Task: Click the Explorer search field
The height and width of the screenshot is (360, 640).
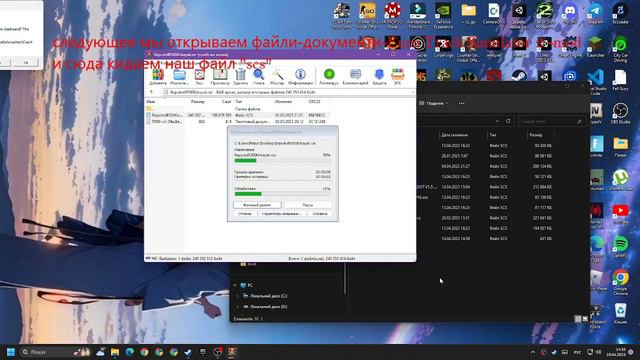Action: point(551,121)
